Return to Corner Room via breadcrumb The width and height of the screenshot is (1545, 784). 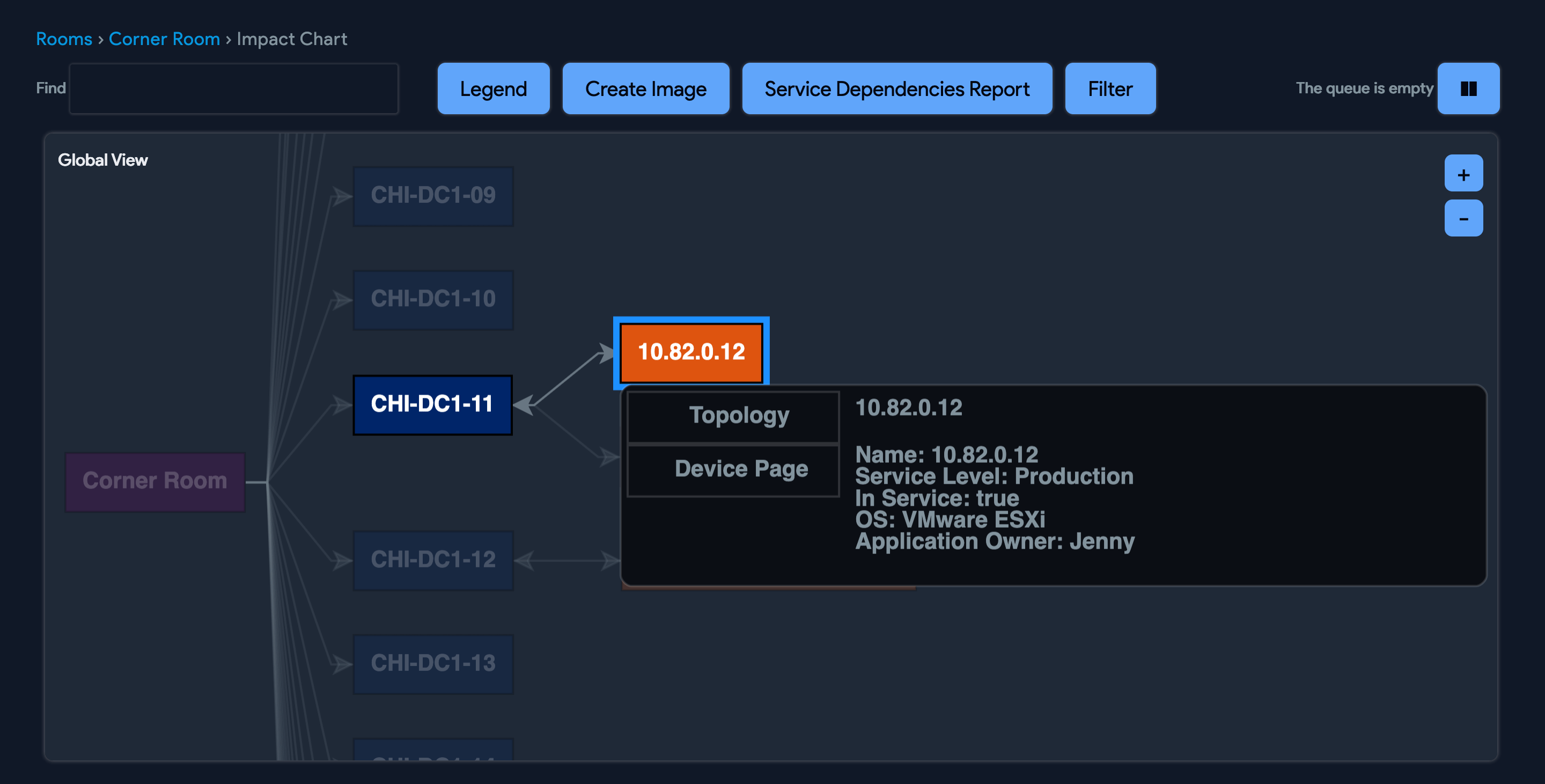pyautogui.click(x=164, y=39)
